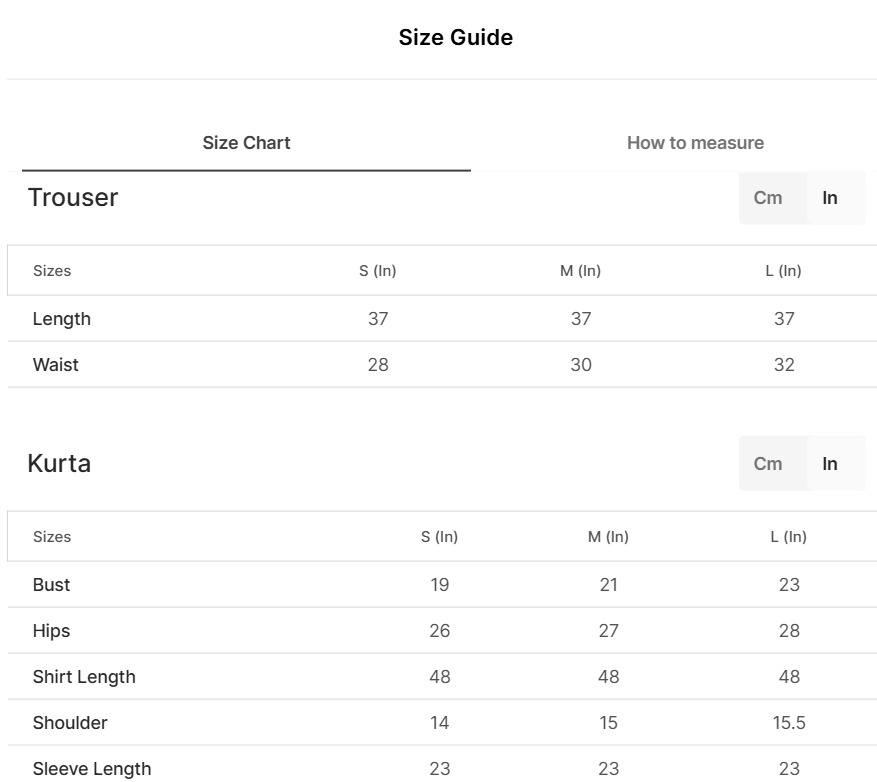Viewport: 877px width, 782px height.
Task: Click the Trouser S (In) column header
Action: [x=378, y=271]
